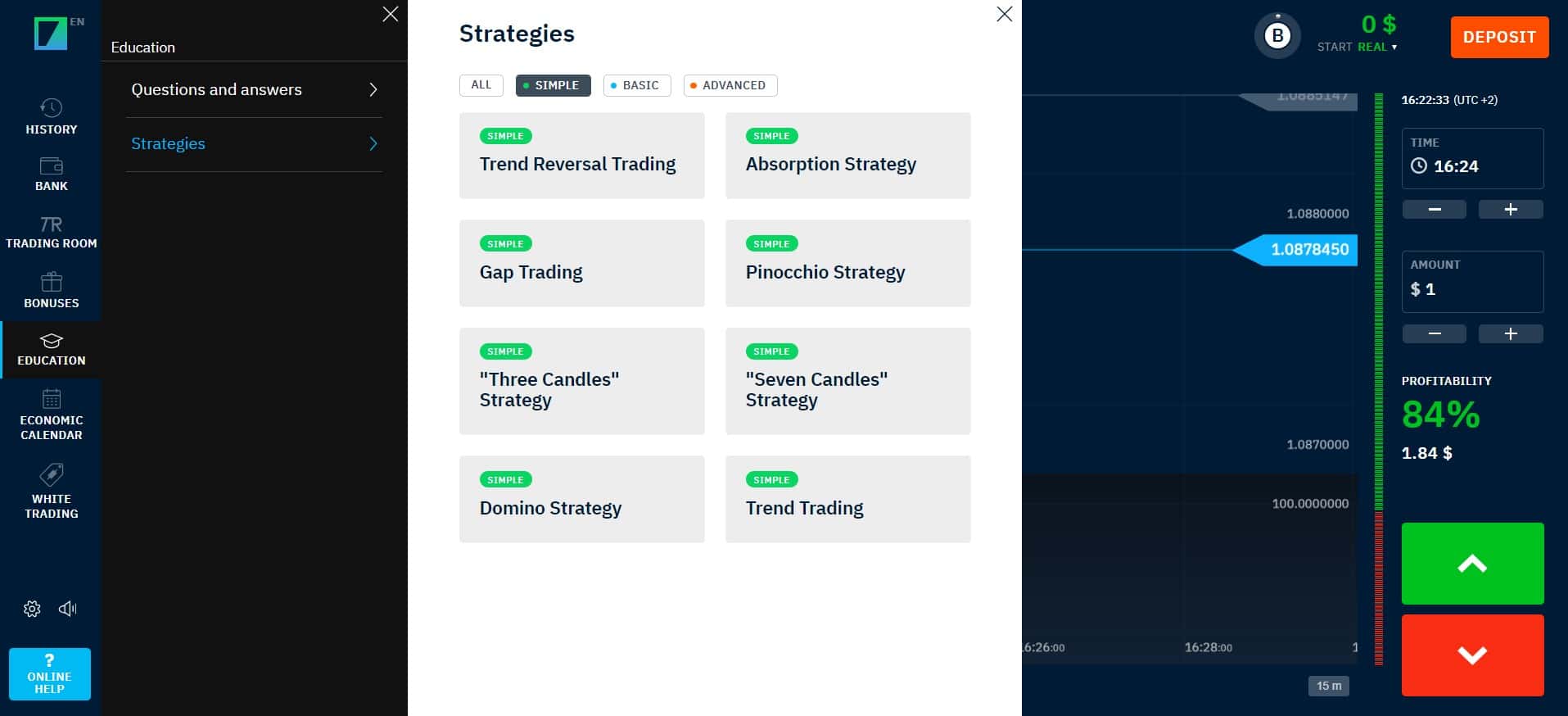This screenshot has width=1568, height=716.
Task: Open the History sidebar icon
Action: 51,107
